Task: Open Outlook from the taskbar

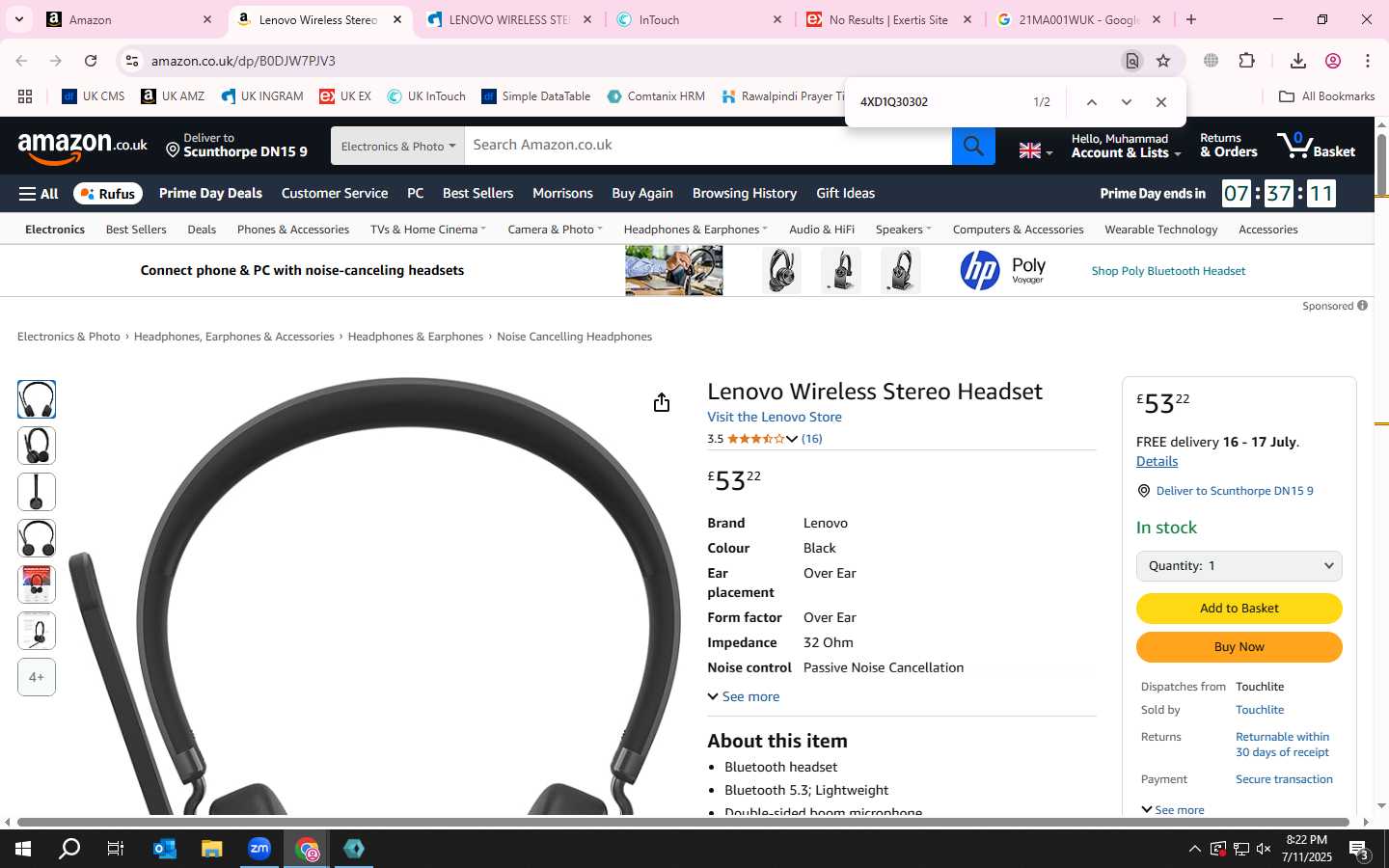Action: (x=165, y=849)
